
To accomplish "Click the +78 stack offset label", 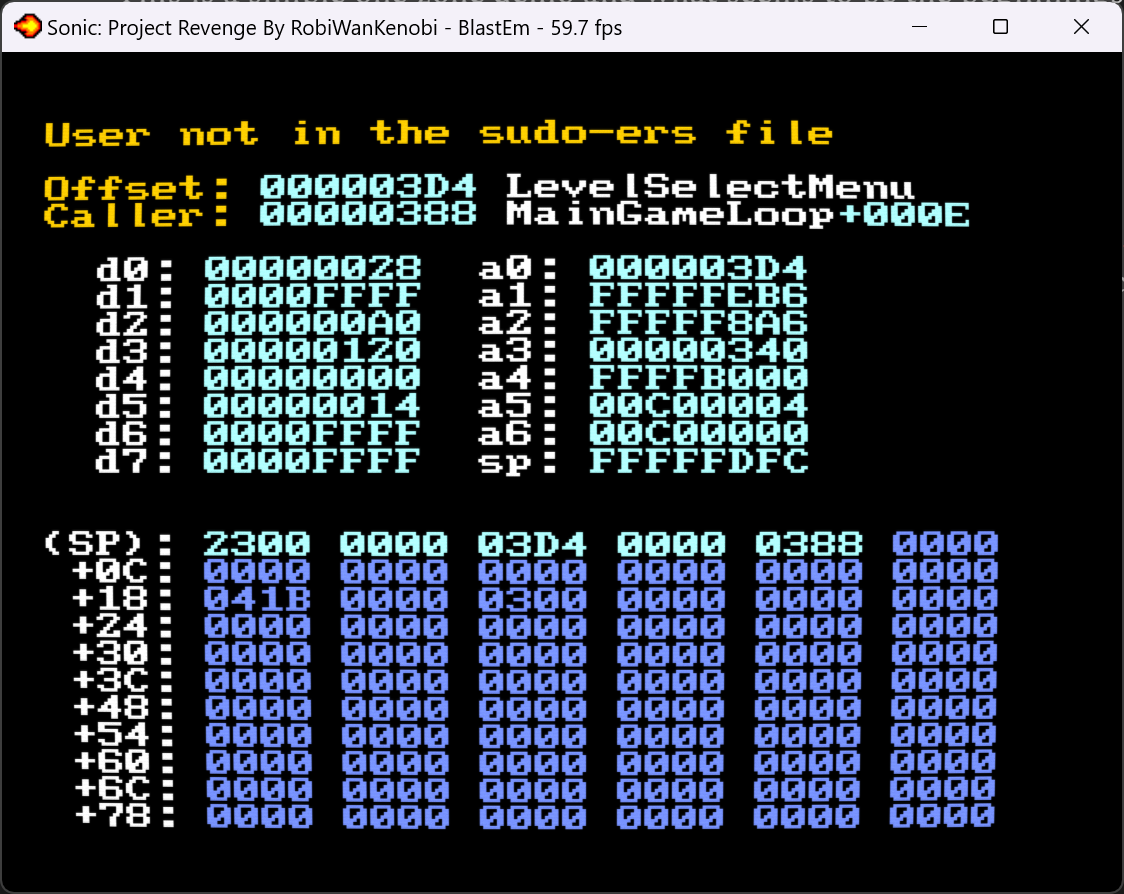I will pos(112,816).
